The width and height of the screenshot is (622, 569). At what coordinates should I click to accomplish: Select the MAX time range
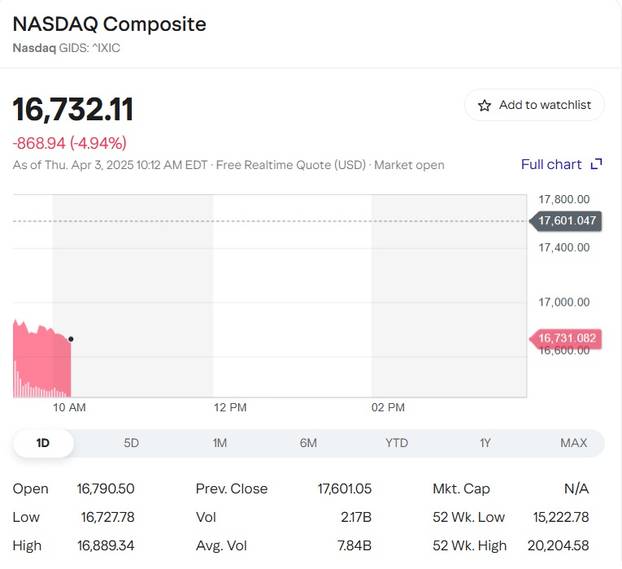click(573, 443)
